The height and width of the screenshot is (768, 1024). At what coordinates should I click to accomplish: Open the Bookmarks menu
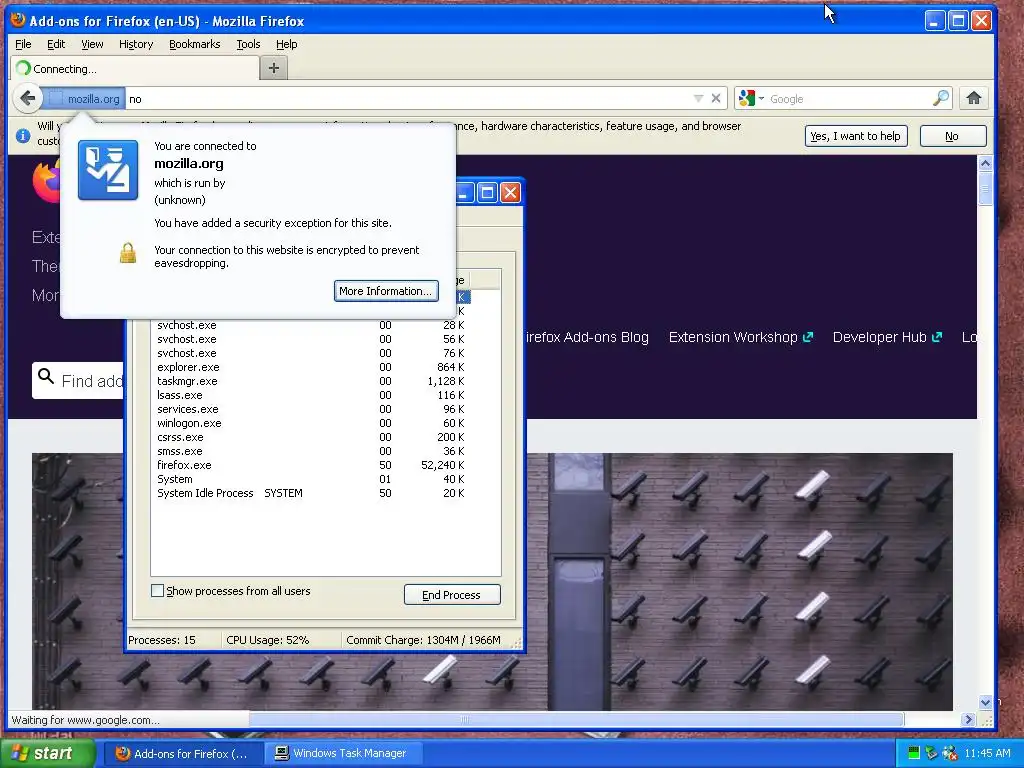click(195, 44)
